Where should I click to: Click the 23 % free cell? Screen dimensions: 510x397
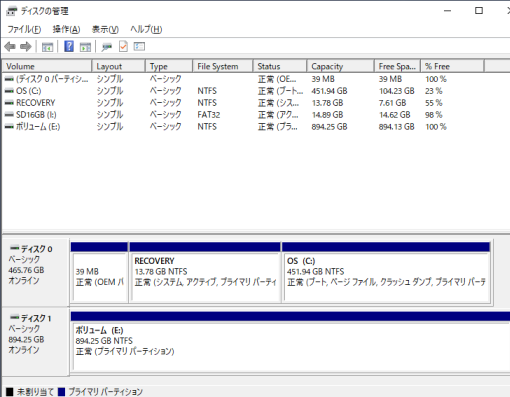(x=434, y=91)
